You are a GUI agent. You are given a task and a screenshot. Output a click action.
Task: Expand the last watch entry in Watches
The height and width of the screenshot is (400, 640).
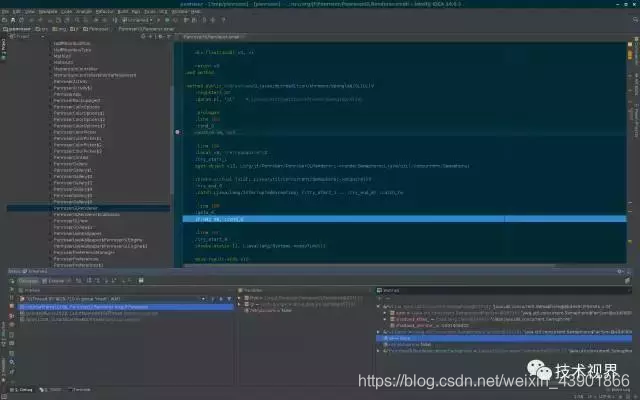point(378,351)
